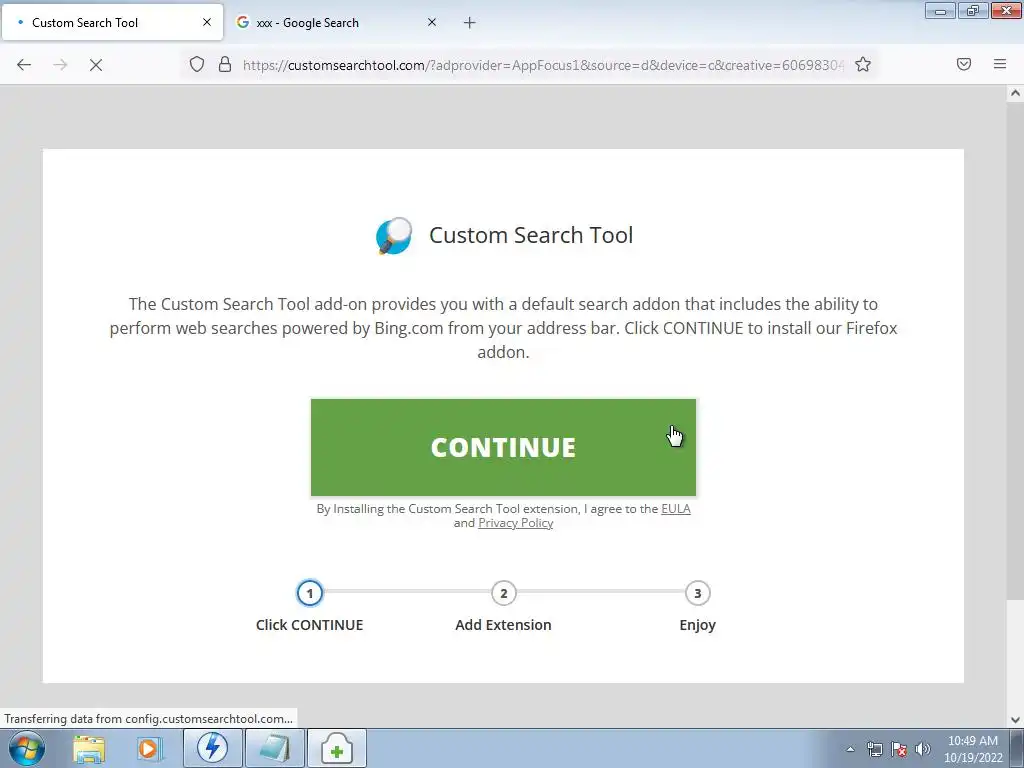Image resolution: width=1024 pixels, height=768 pixels.
Task: Click the network tray icon
Action: [x=874, y=749]
